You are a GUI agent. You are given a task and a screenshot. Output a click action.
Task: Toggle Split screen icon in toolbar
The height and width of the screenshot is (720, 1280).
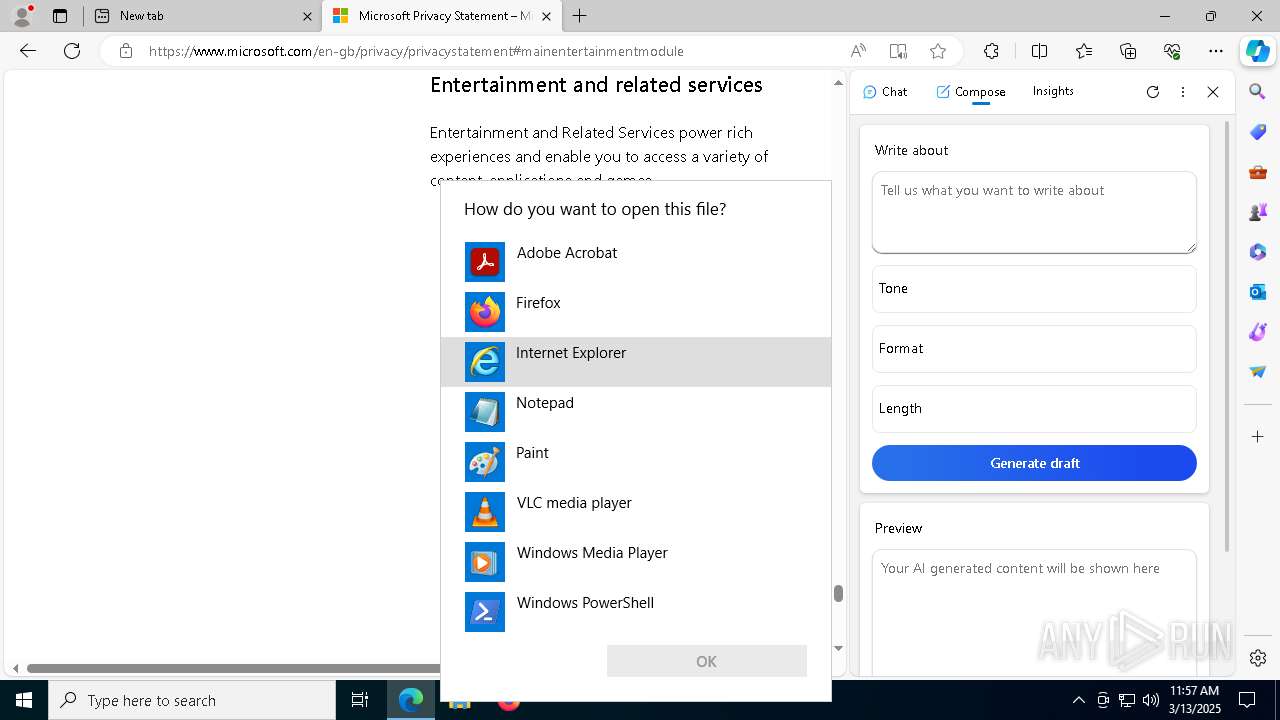(1039, 51)
